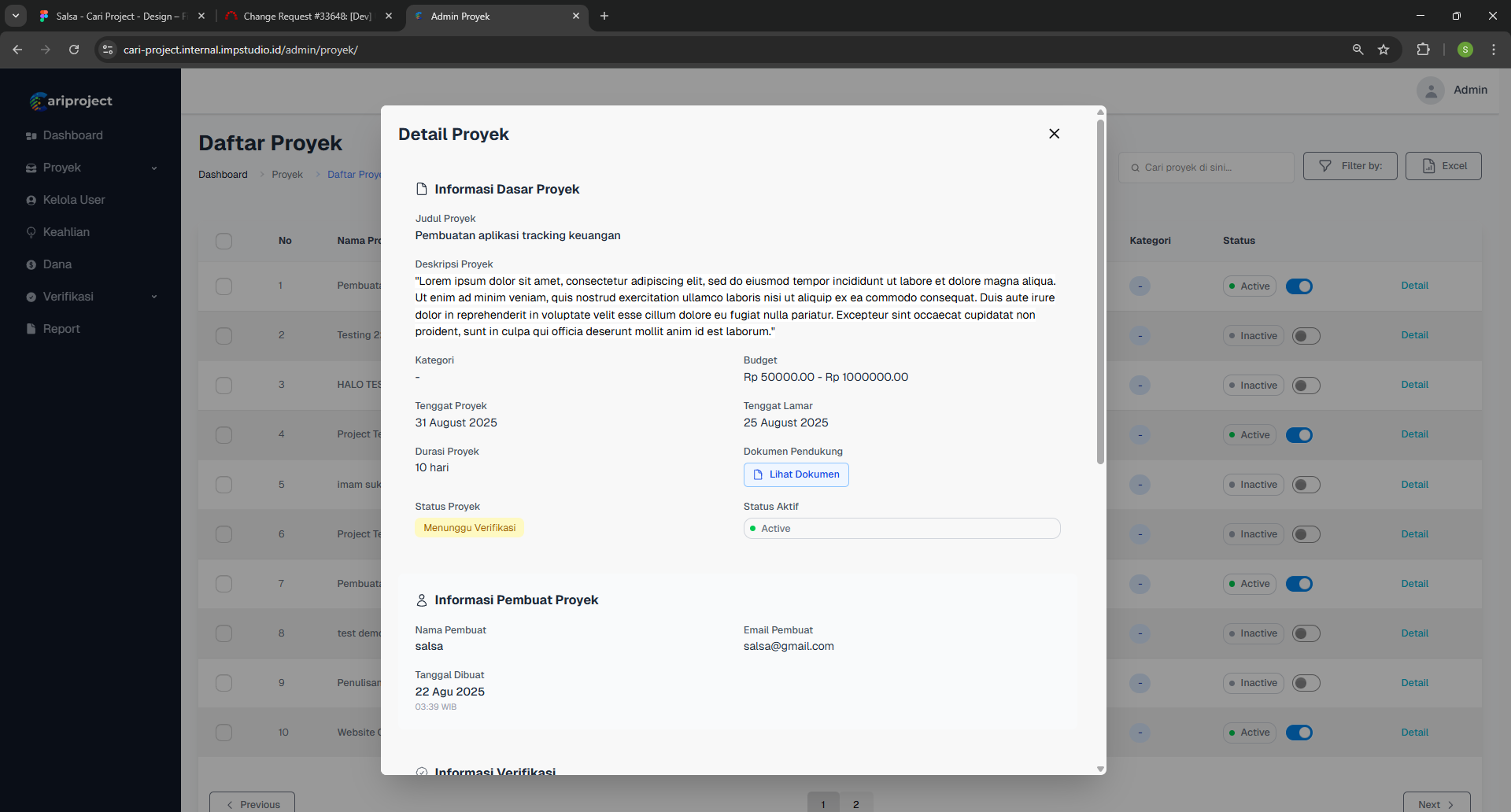Close the Detail Proyek modal
Screen dimensions: 1511x812
[x=1054, y=134]
